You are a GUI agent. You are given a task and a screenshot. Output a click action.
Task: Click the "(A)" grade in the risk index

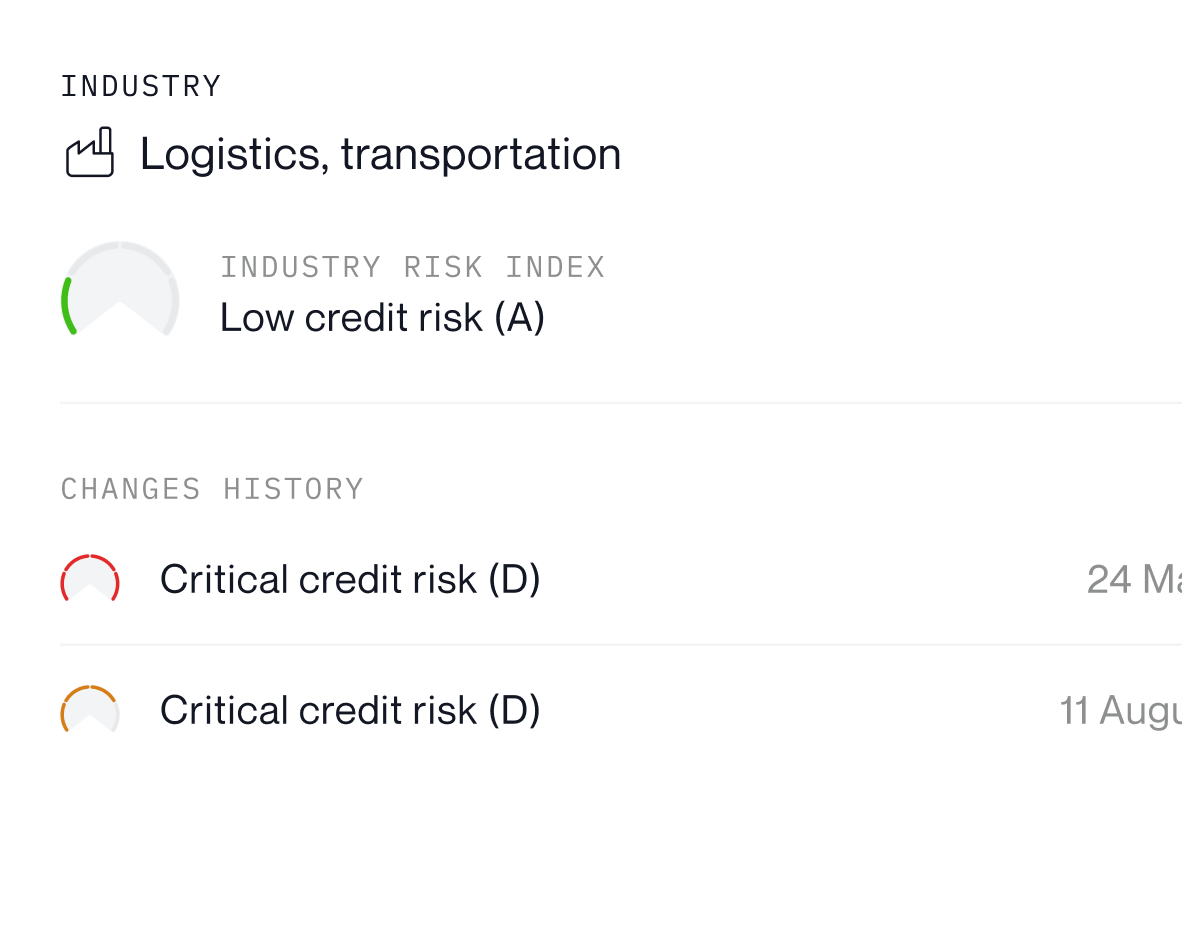(519, 317)
